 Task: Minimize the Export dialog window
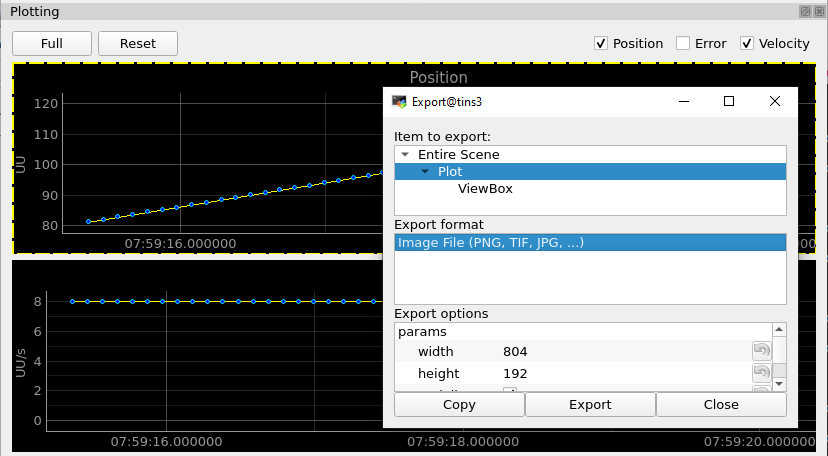pos(684,101)
